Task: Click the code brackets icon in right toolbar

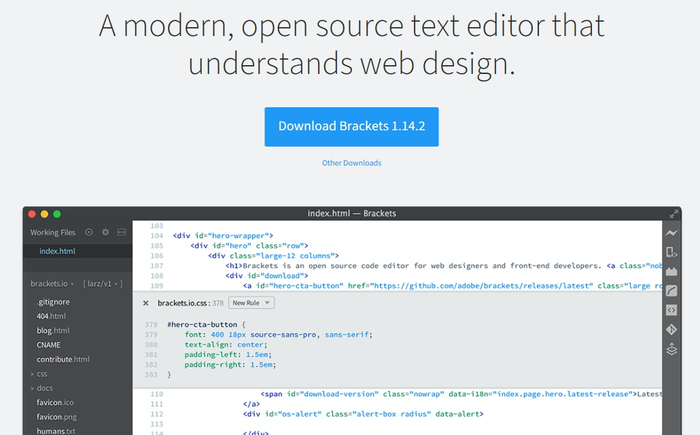Action: (x=672, y=309)
